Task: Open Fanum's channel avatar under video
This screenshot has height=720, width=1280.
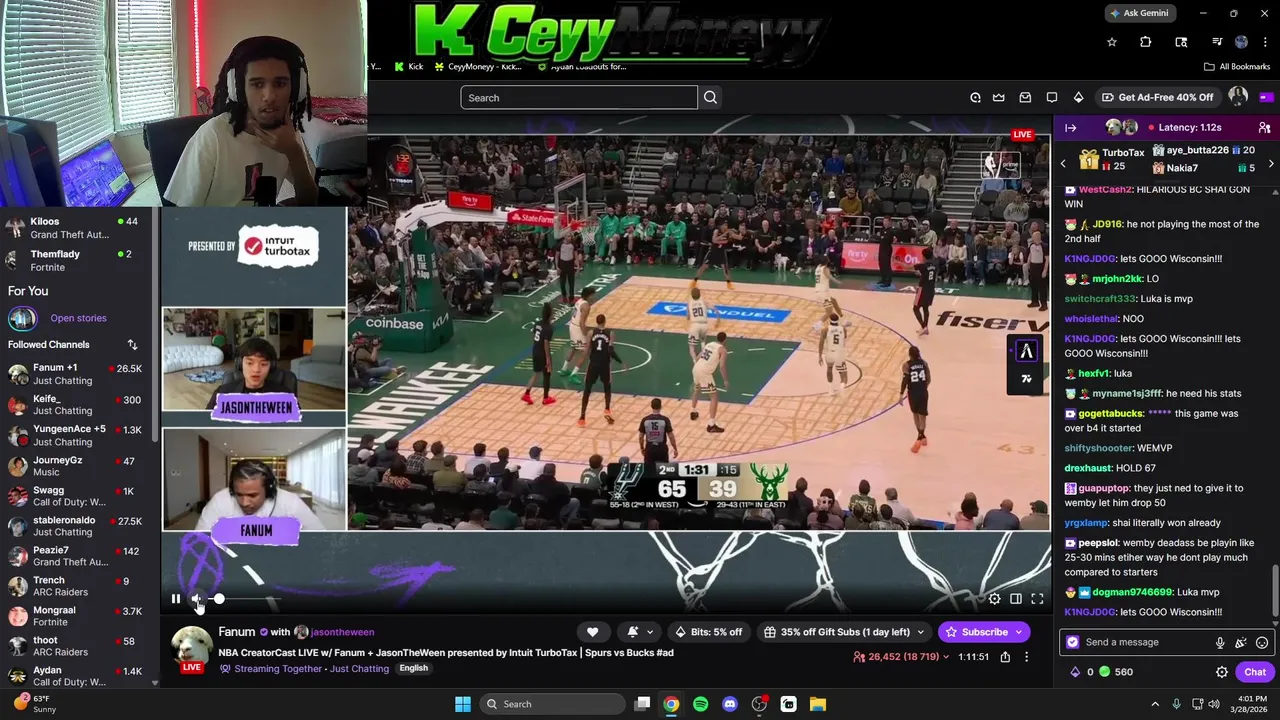Action: (191, 648)
